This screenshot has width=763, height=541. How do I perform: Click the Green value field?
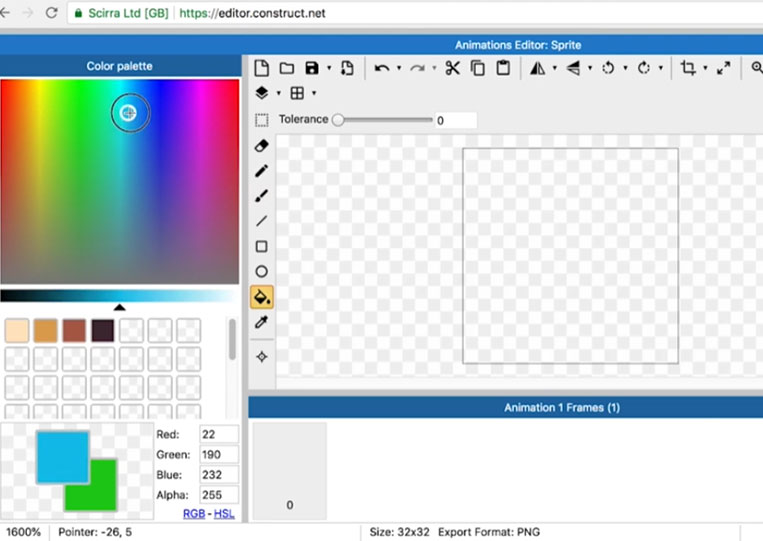pos(219,455)
